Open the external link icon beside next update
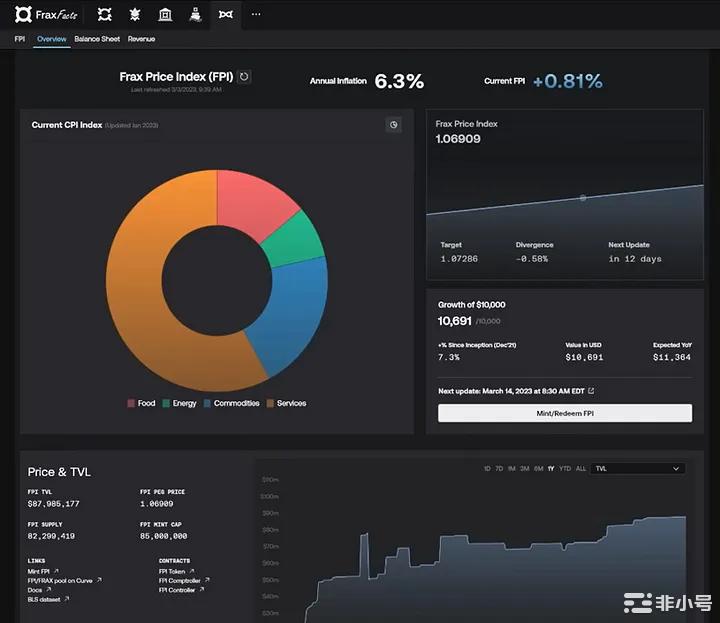 [590, 391]
